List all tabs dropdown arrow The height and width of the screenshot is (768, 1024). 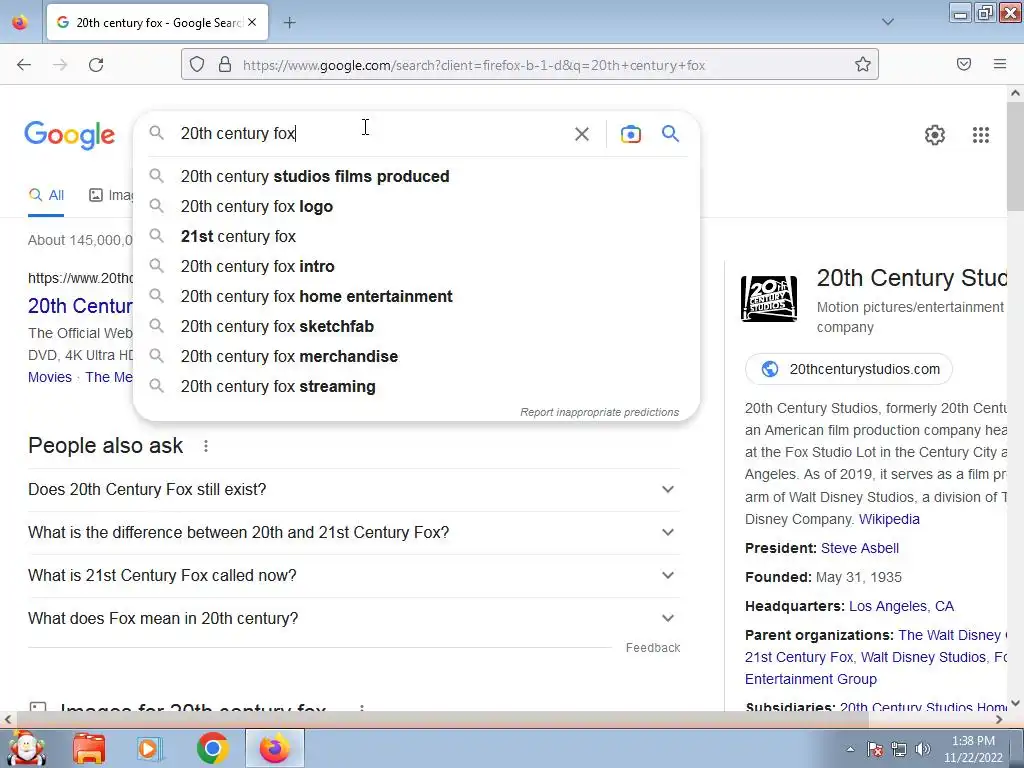888,22
